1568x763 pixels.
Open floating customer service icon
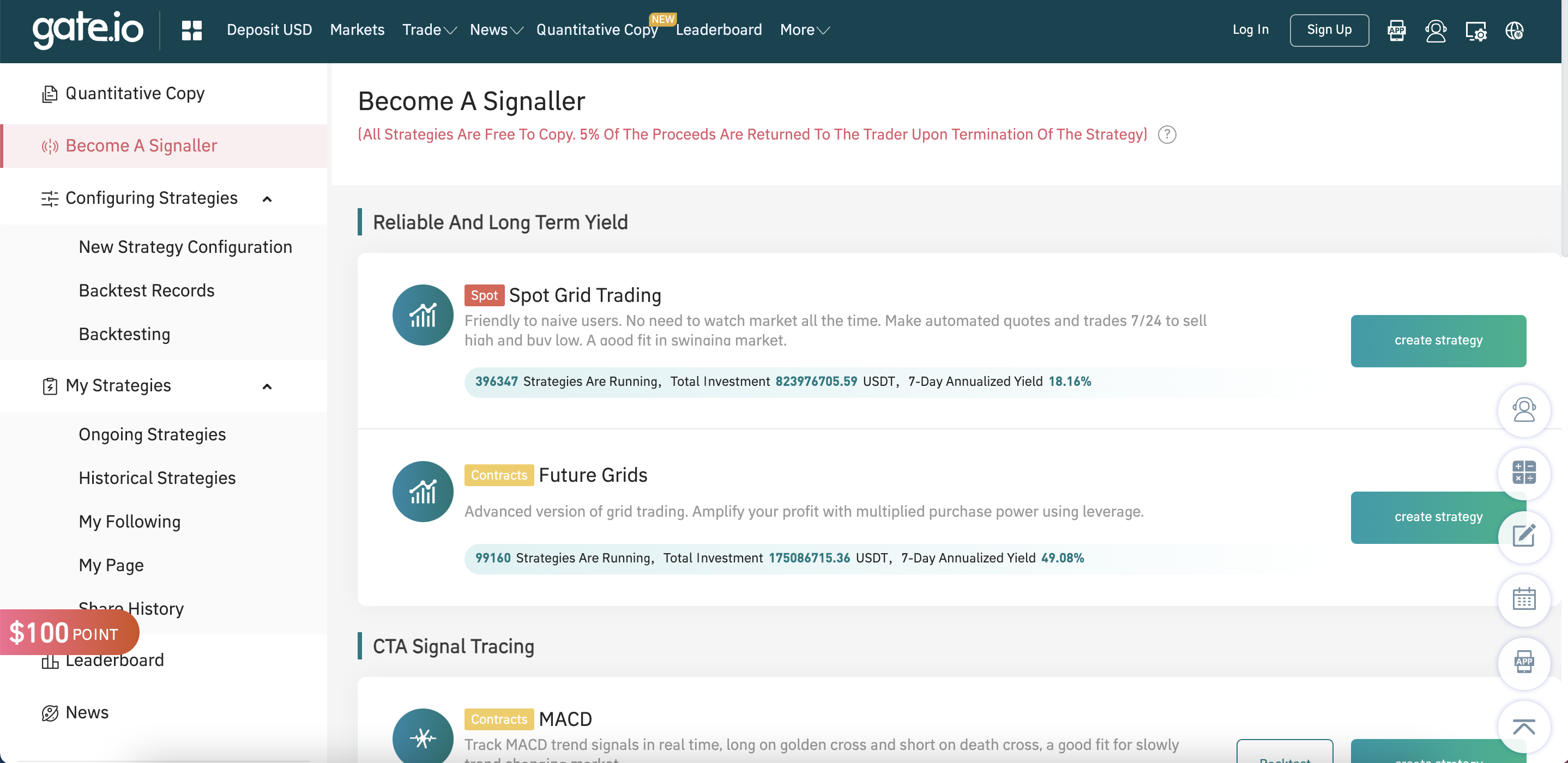[1524, 410]
